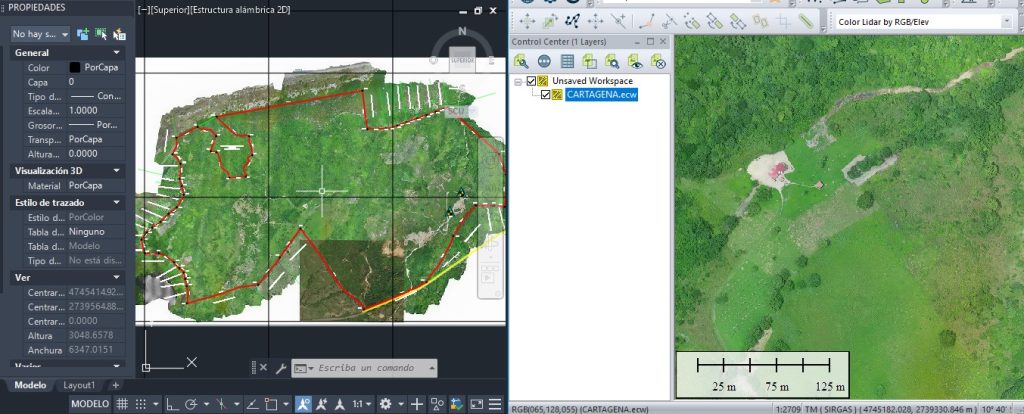Click the MODELO button in status bar
1024x414 pixels.
[88, 404]
